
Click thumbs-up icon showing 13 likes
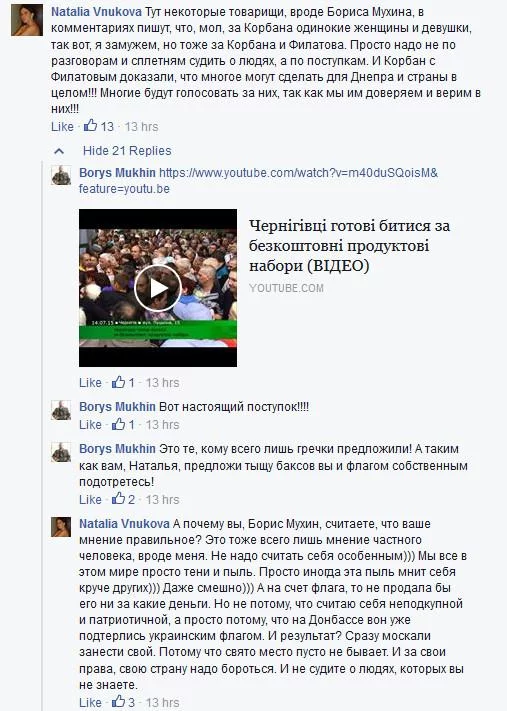click(90, 125)
